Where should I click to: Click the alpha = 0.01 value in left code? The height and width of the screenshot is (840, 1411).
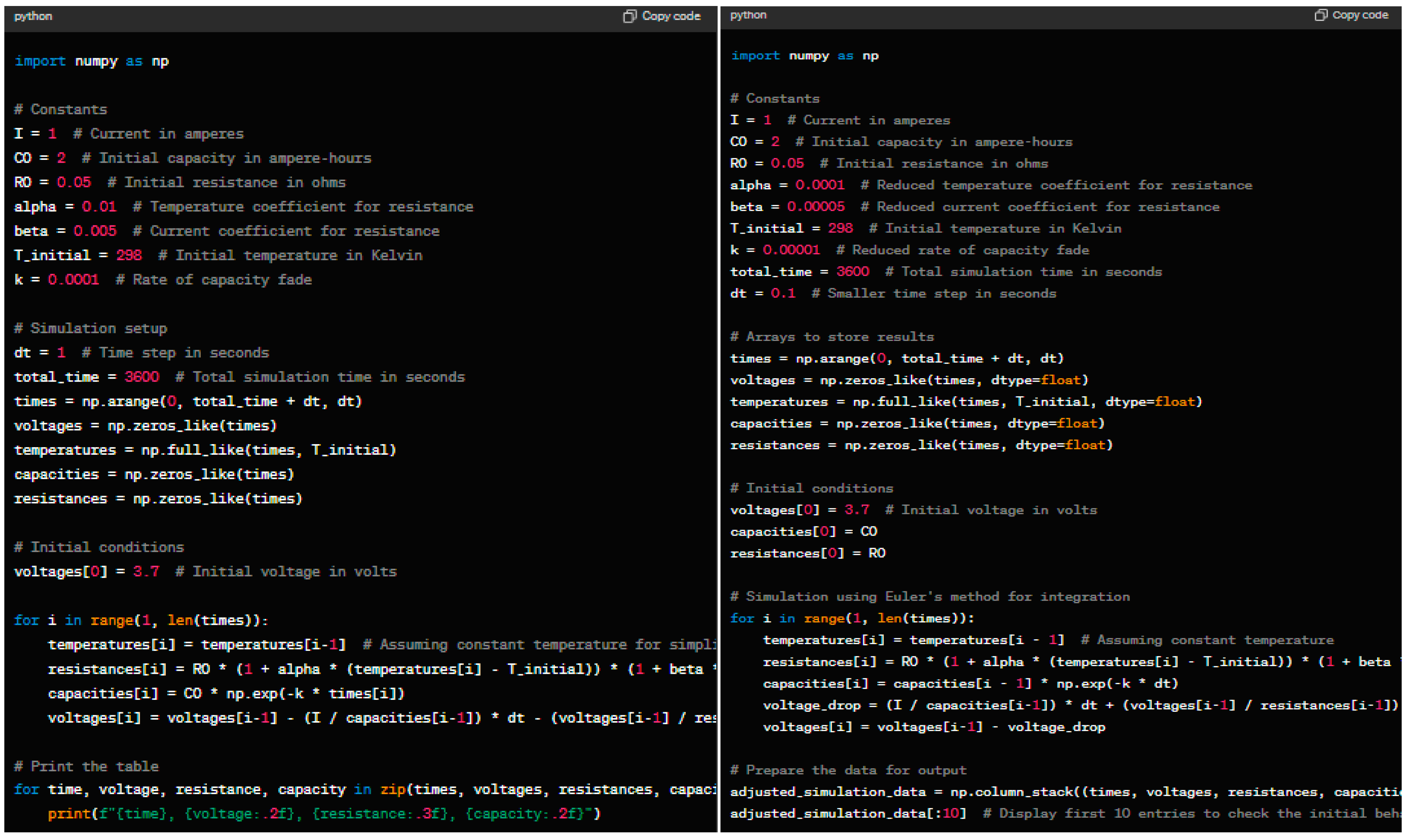[99, 207]
